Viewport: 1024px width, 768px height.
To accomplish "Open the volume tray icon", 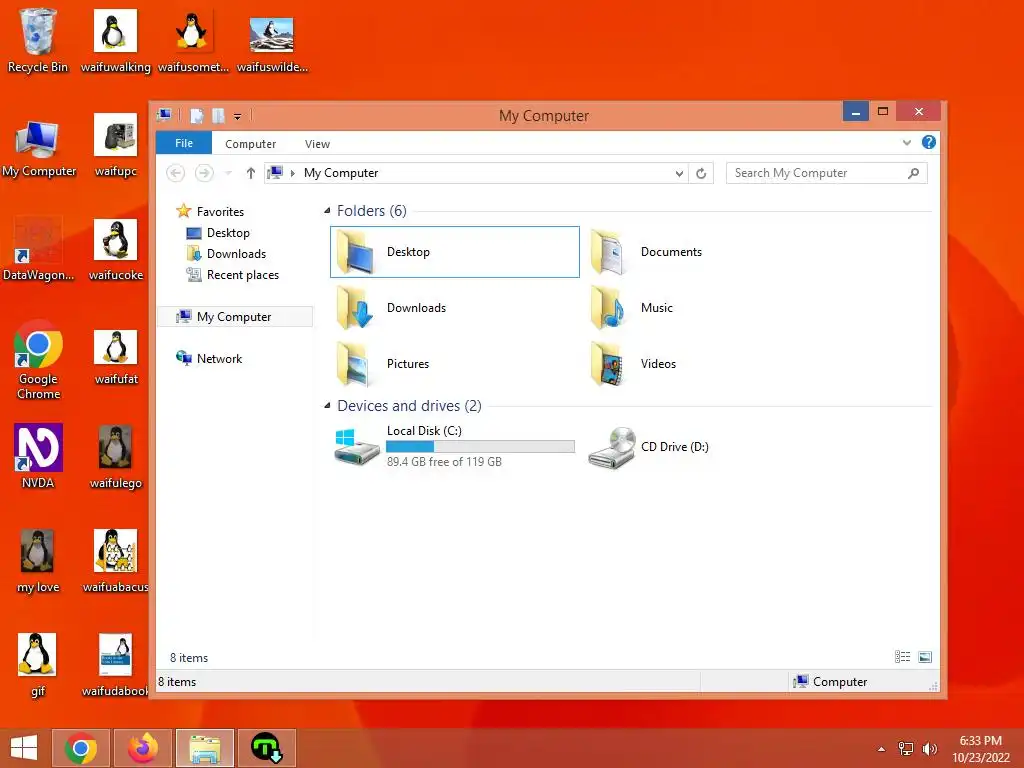I will 929,749.
